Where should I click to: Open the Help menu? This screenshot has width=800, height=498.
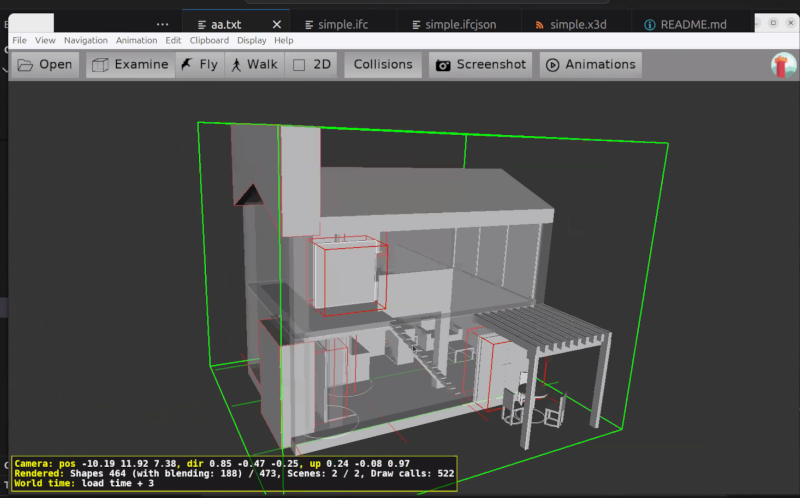[284, 40]
